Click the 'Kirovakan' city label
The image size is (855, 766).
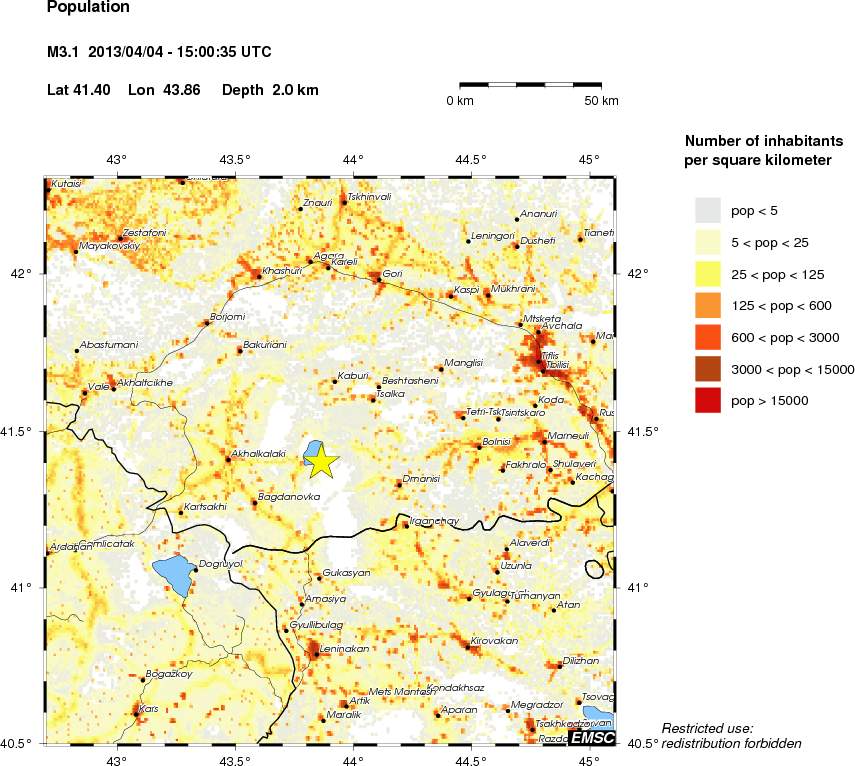(494, 641)
